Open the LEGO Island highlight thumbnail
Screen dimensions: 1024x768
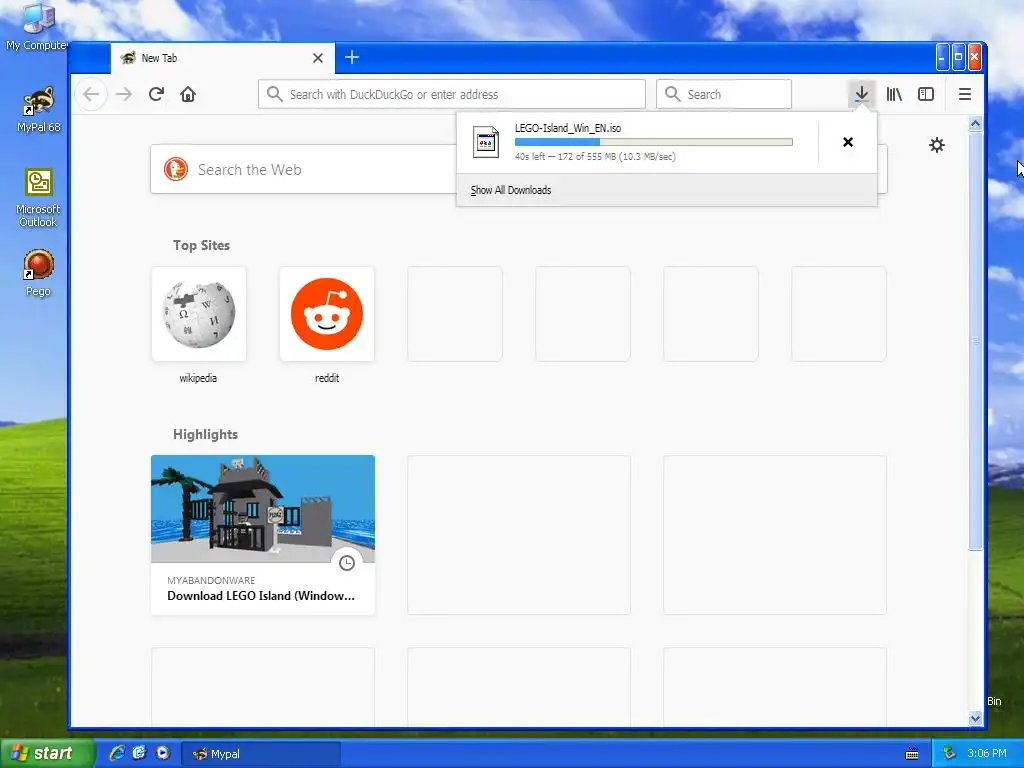click(x=263, y=509)
